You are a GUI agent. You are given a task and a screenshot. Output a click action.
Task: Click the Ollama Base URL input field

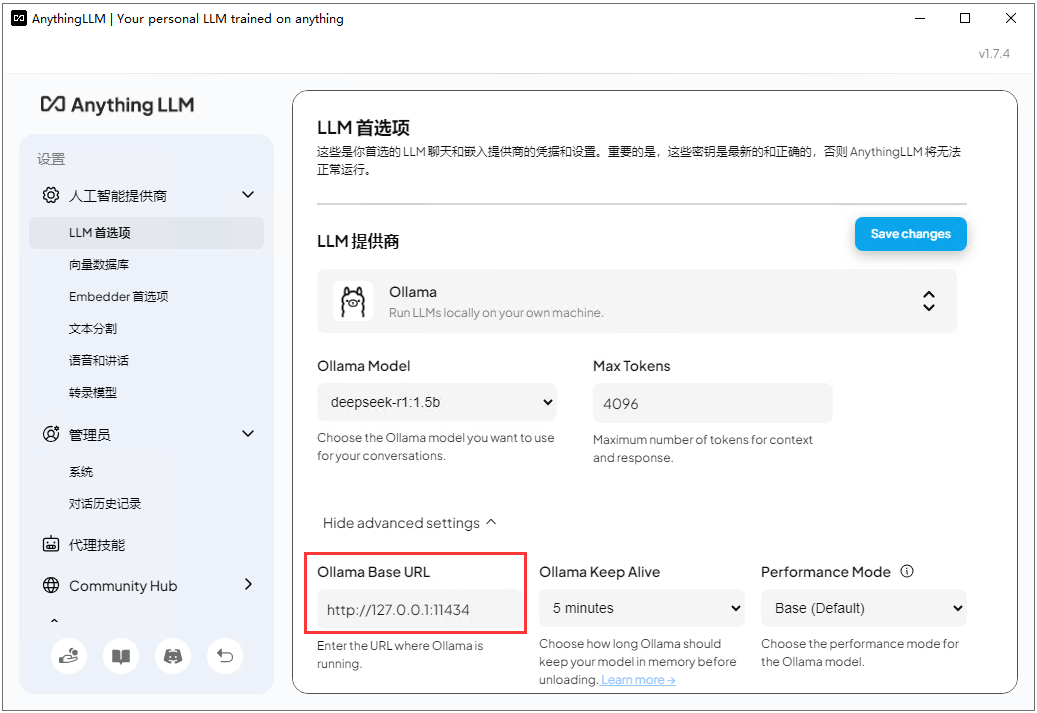[x=416, y=607]
